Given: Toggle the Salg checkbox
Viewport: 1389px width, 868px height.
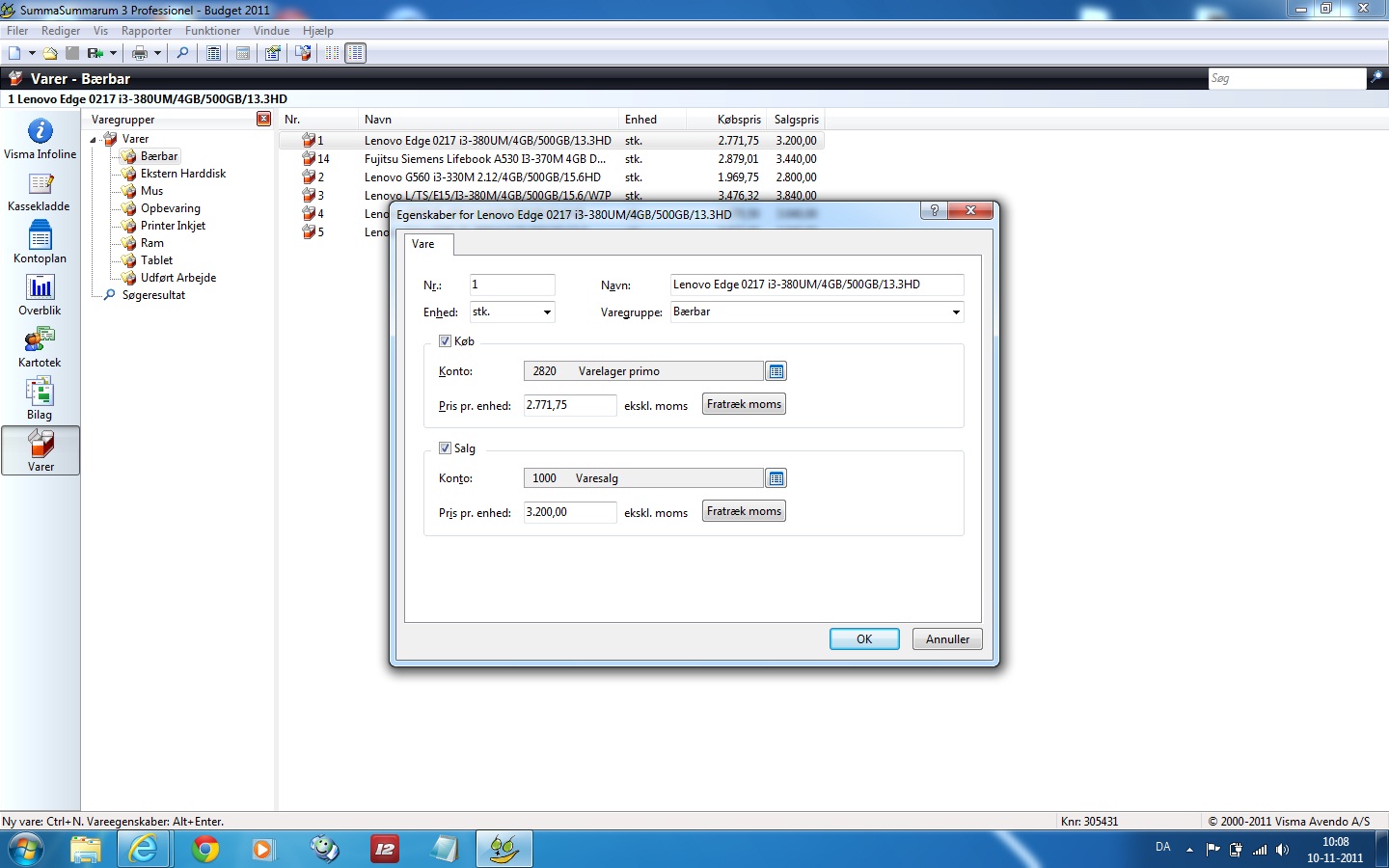Looking at the screenshot, I should pyautogui.click(x=445, y=448).
